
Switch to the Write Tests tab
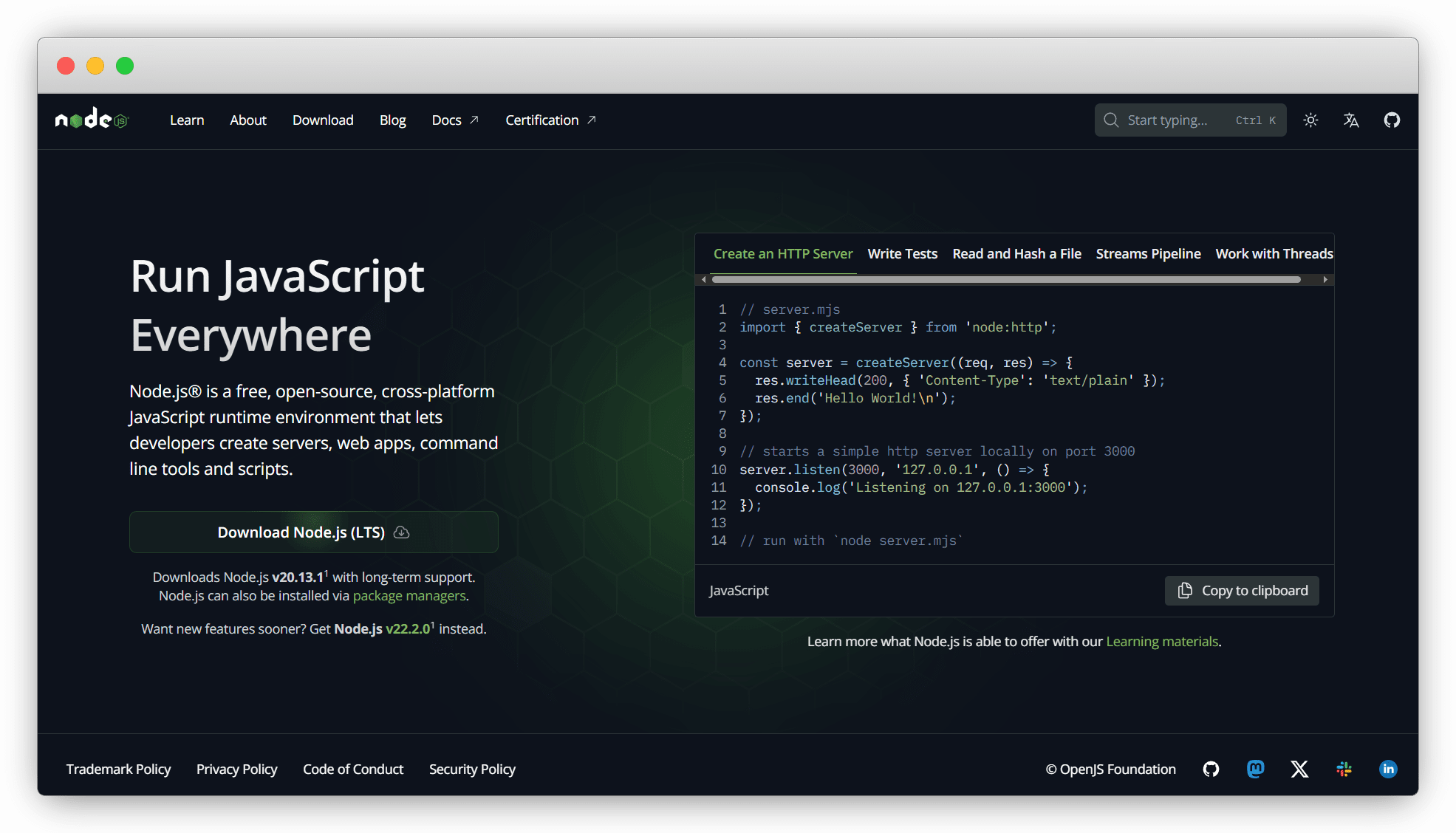click(903, 253)
